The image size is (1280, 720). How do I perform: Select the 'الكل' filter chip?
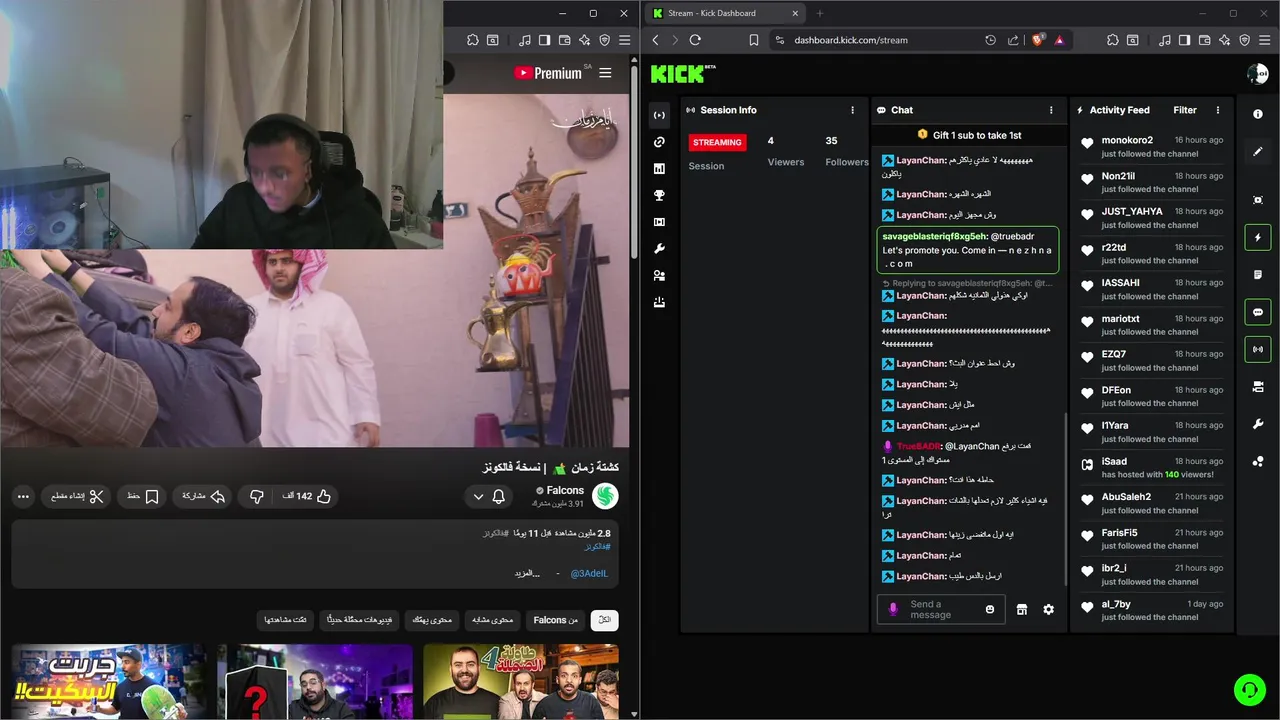pyautogui.click(x=604, y=620)
